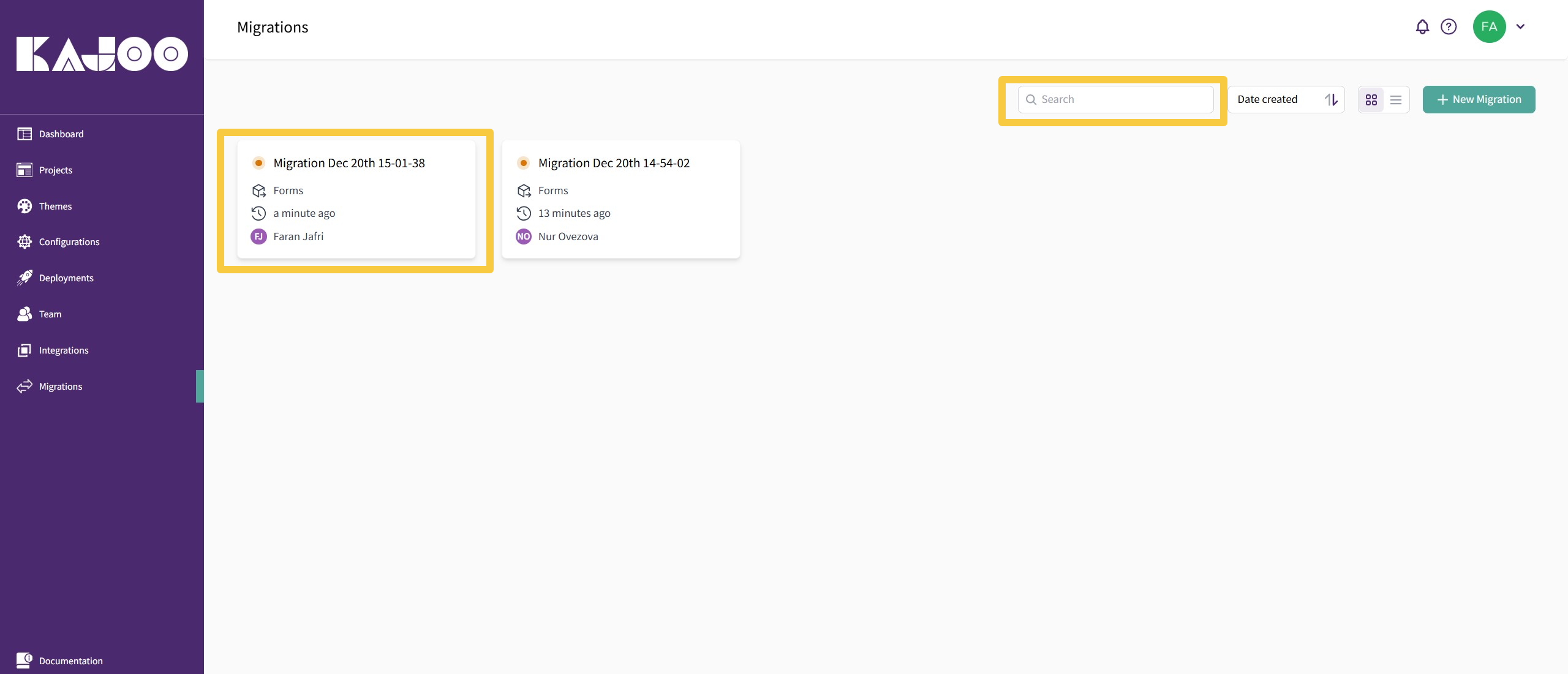1568x674 pixels.
Task: Open the notifications bell icon
Action: pyautogui.click(x=1422, y=27)
